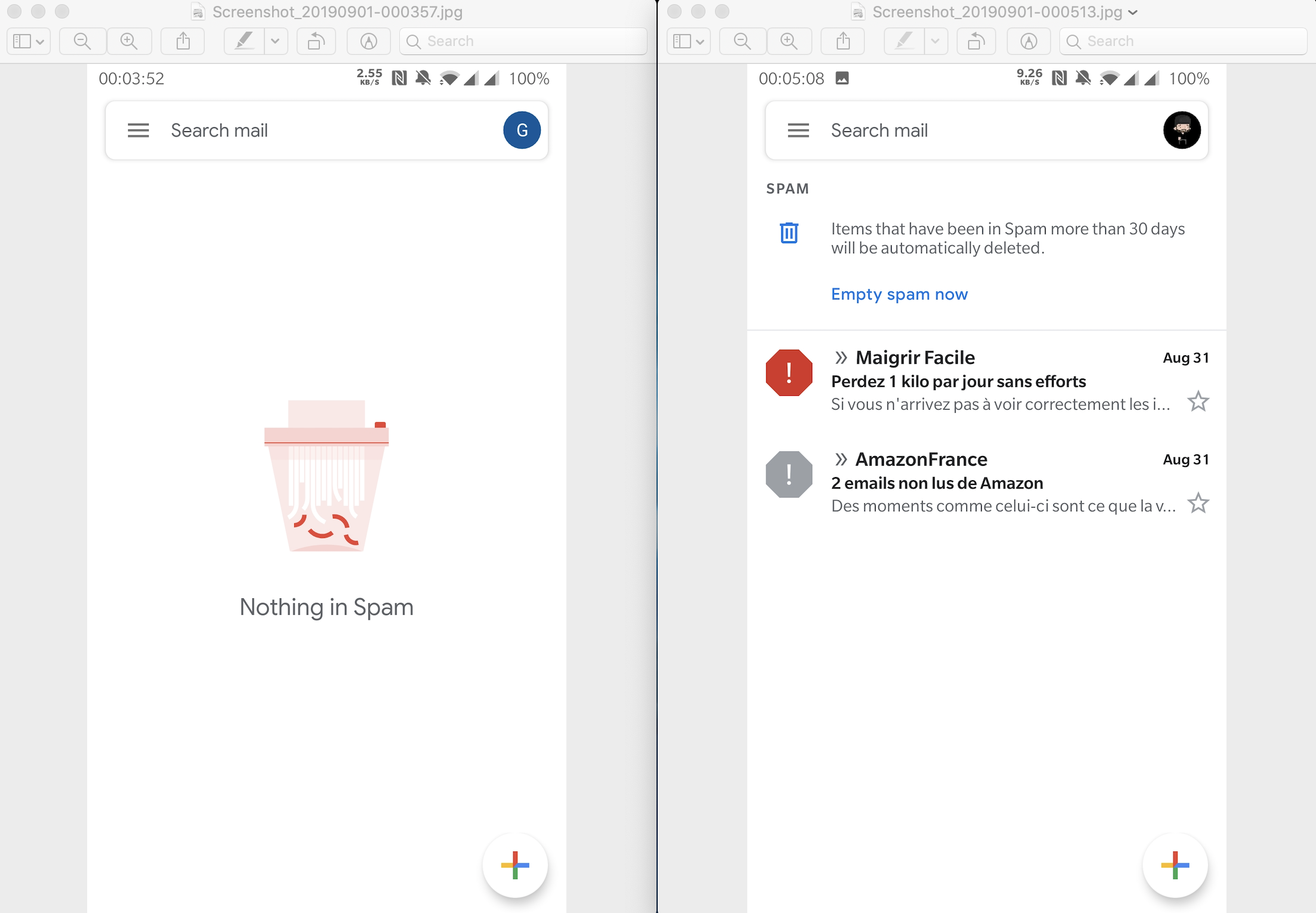Click the SPAM label heading
This screenshot has height=913, width=1316.
[787, 189]
